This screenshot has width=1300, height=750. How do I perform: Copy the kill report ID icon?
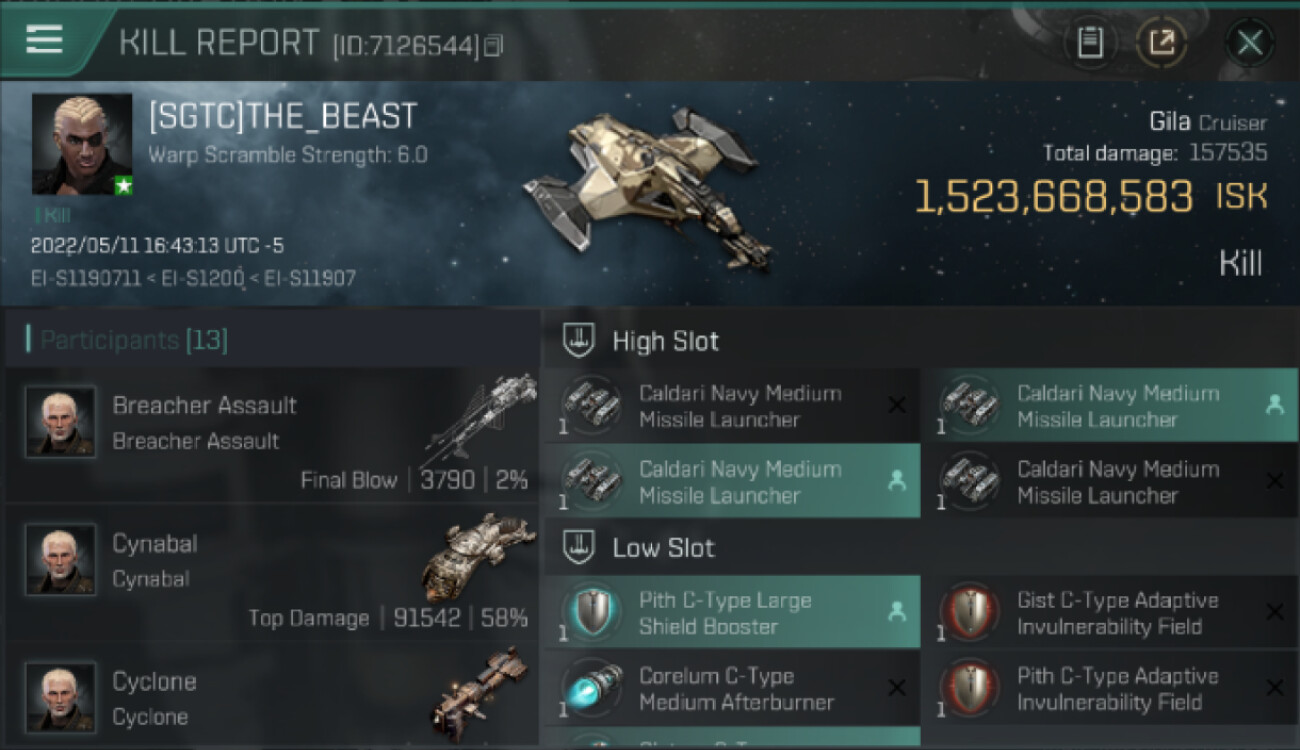pos(492,46)
